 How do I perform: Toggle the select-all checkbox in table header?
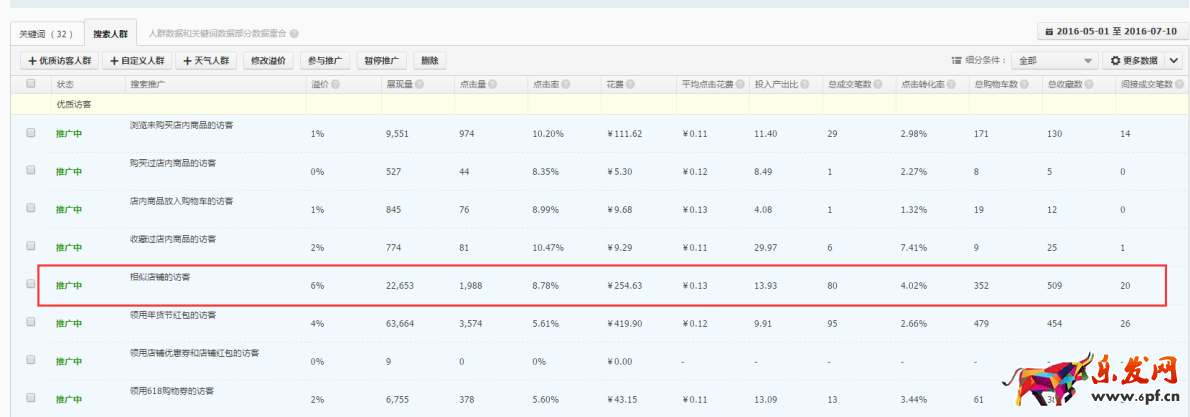31,84
